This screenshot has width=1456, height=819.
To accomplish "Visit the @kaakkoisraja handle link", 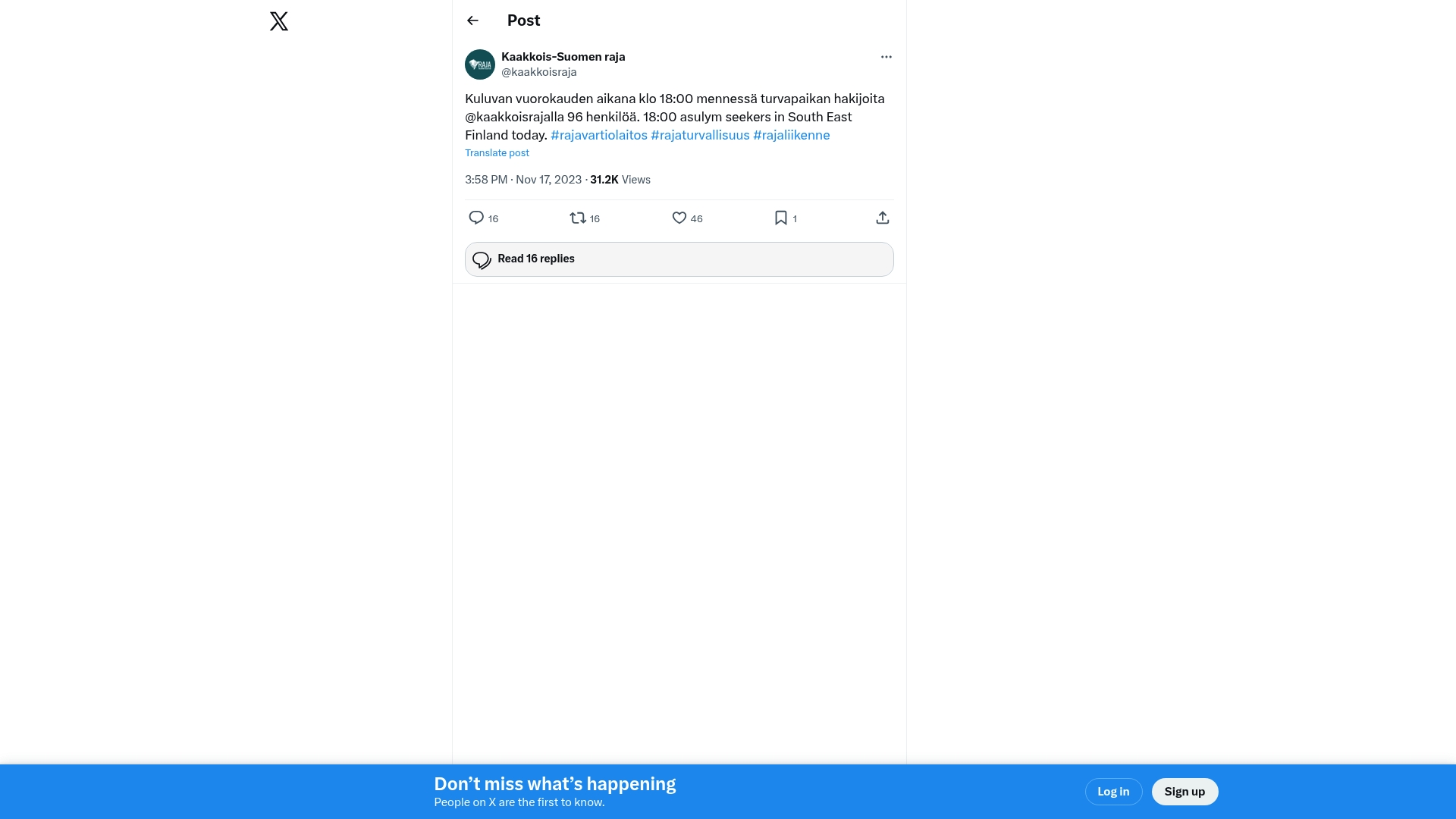I will pos(539,72).
